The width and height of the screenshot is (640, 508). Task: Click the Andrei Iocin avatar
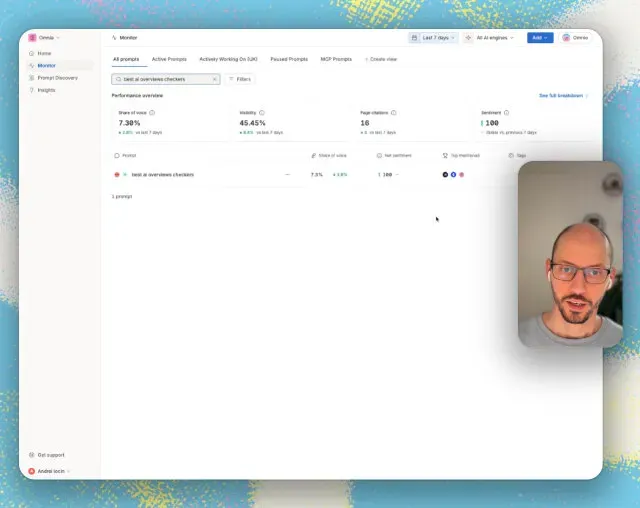[x=31, y=471]
